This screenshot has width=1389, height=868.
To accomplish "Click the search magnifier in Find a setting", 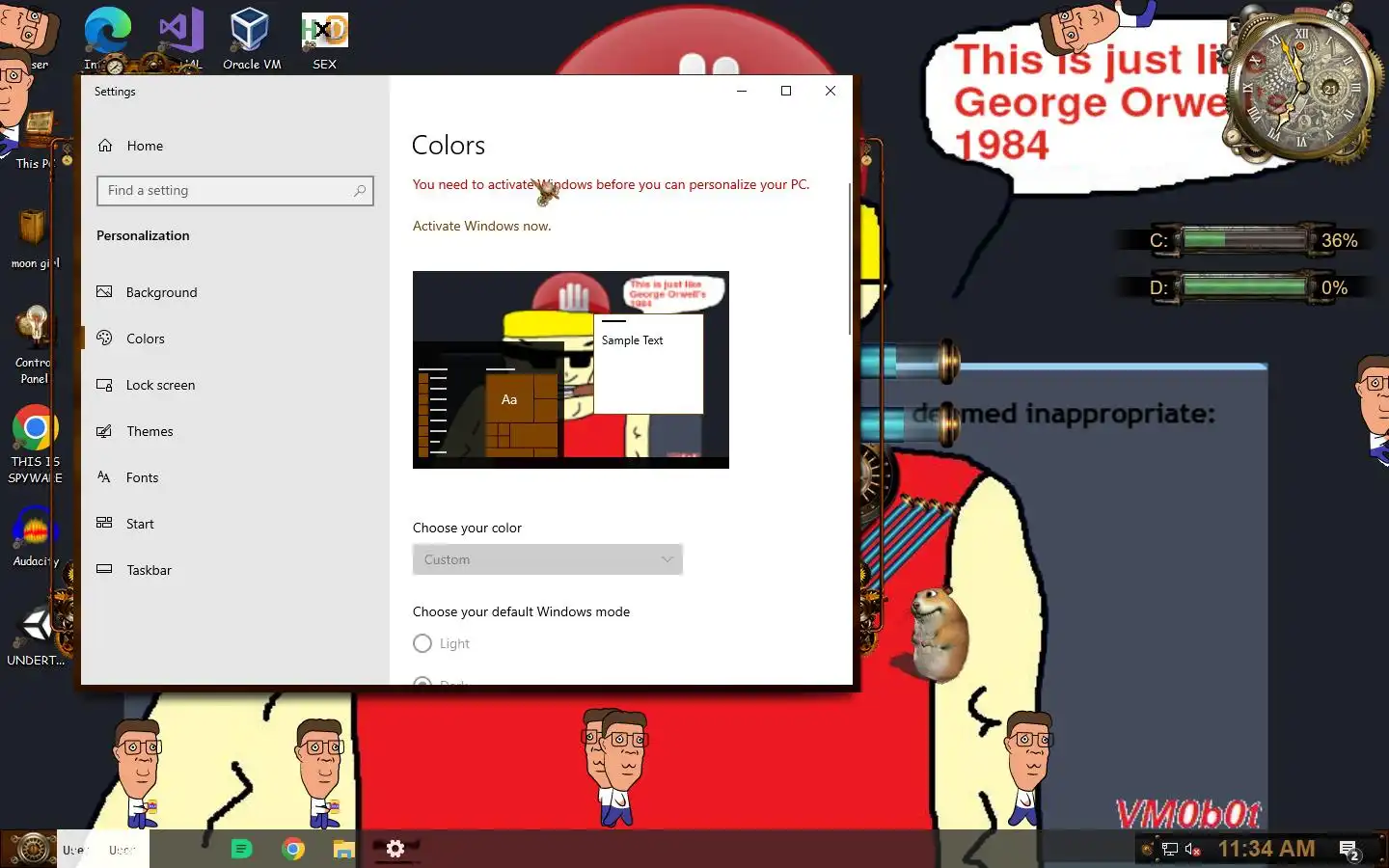I will [360, 191].
